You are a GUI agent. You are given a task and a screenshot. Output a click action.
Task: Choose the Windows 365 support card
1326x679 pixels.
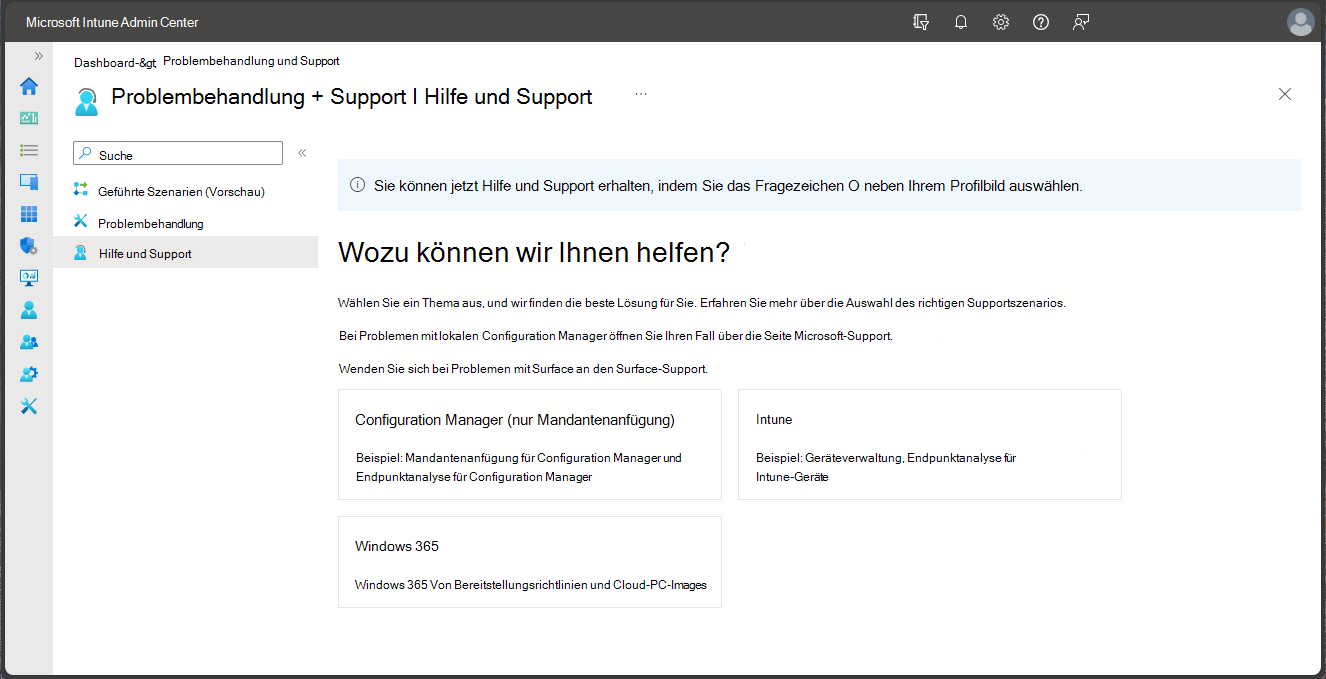(530, 562)
